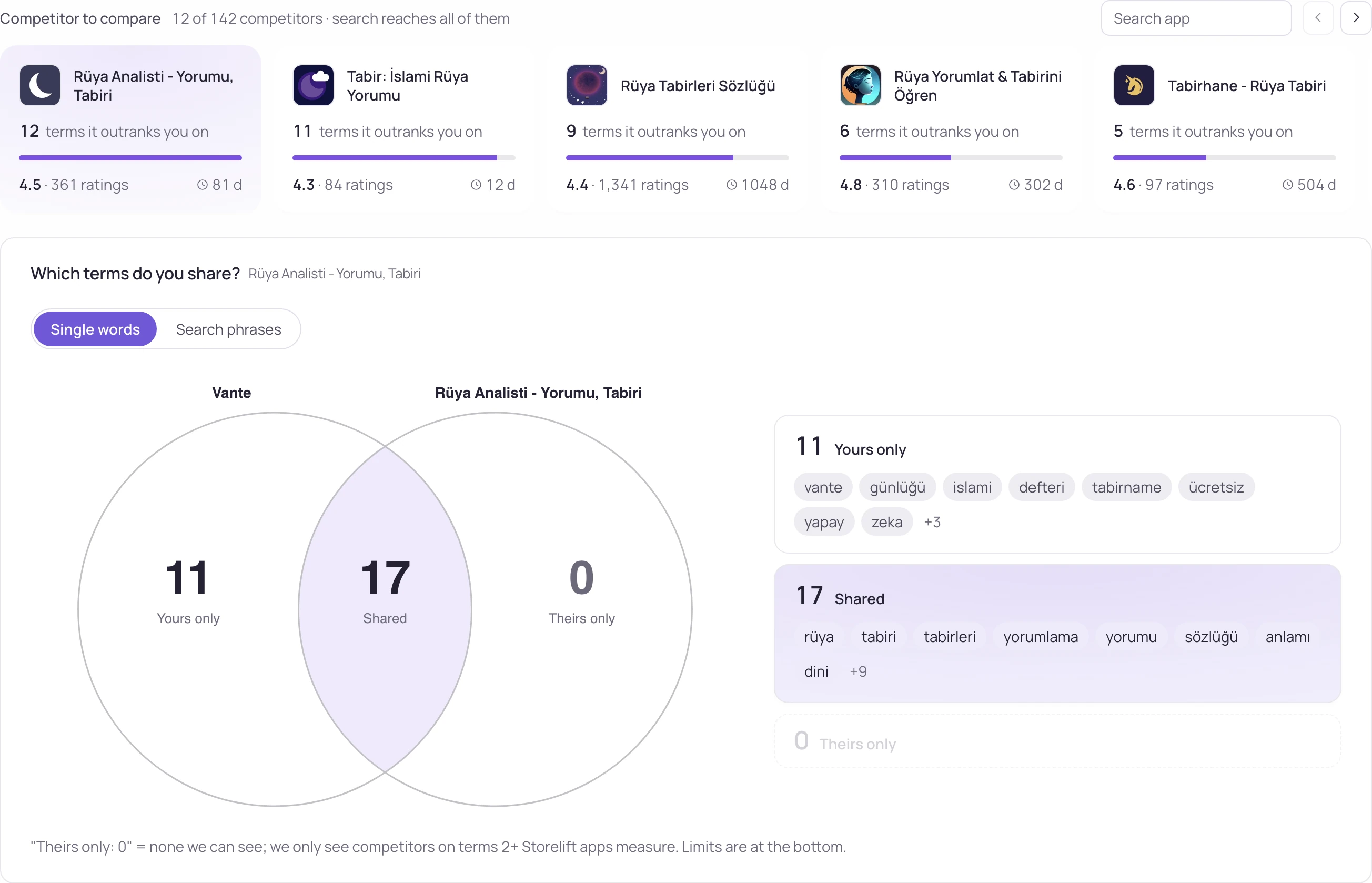Click the Rüya Tabirleri Sözlüğü app icon
Image resolution: width=1372 pixels, height=883 pixels.
click(587, 85)
